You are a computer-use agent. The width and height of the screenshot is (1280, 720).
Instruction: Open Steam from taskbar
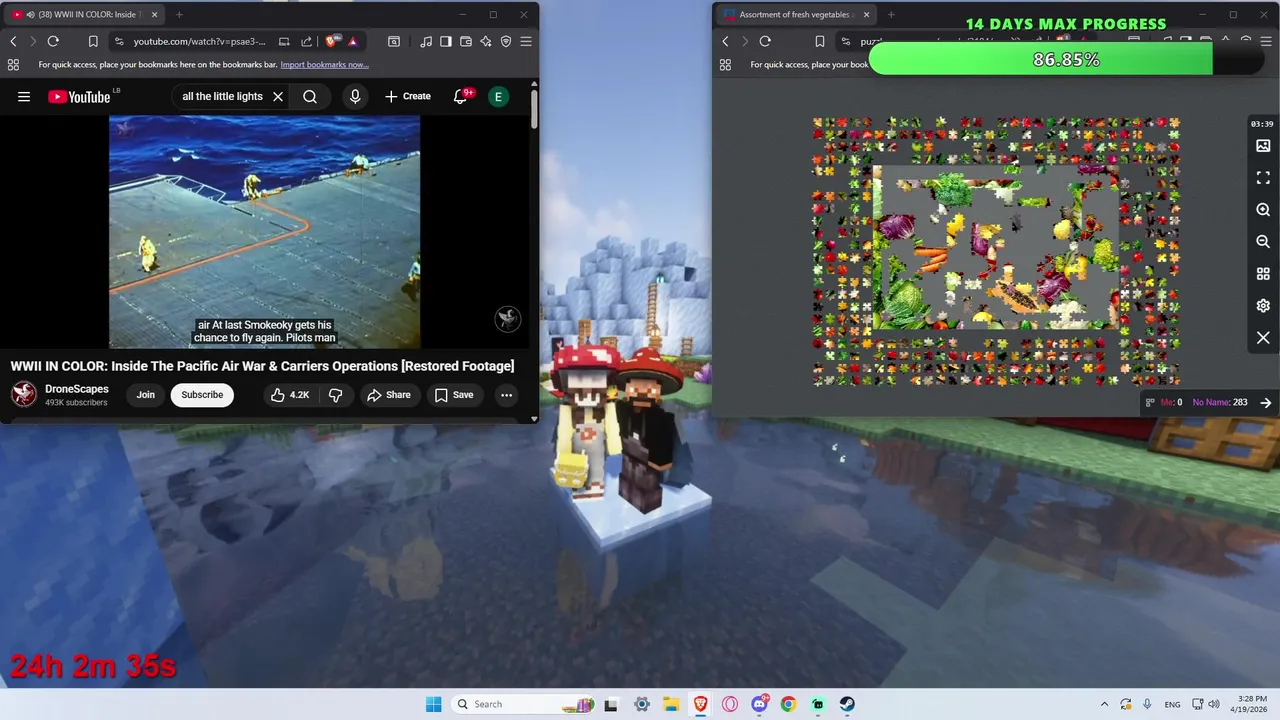(x=847, y=704)
